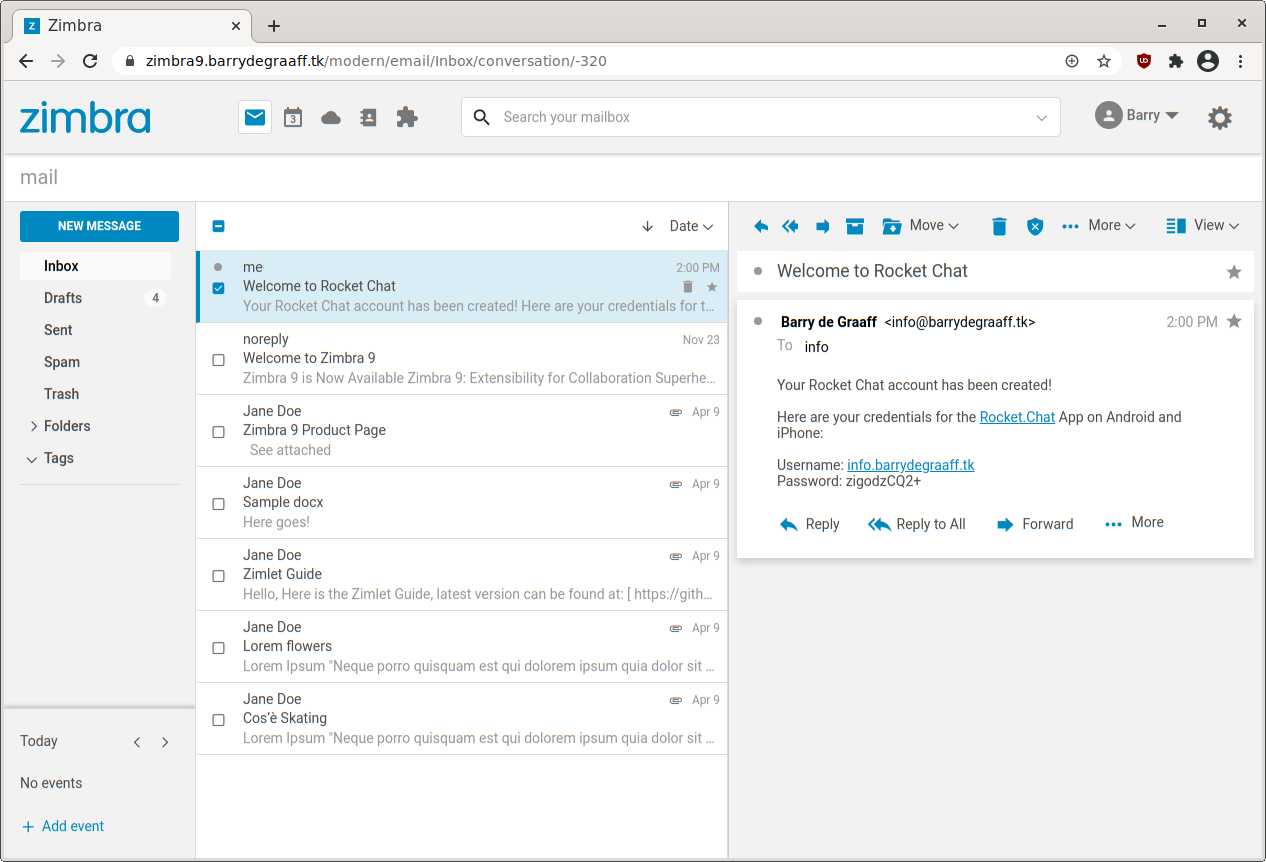
Task: Open the settings gear icon
Action: click(x=1219, y=118)
